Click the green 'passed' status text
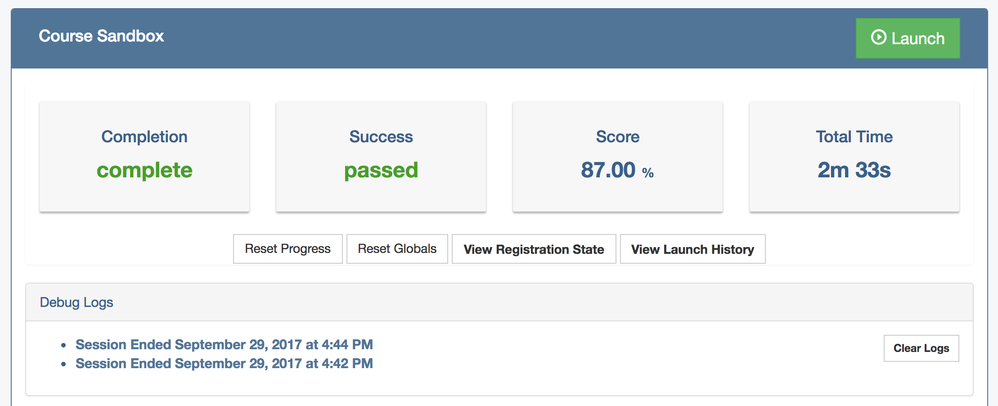The height and width of the screenshot is (406, 998). tap(381, 170)
